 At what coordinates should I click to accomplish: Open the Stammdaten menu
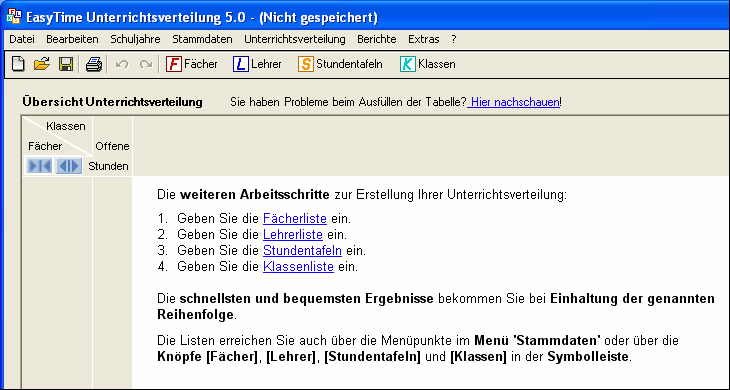(x=202, y=40)
